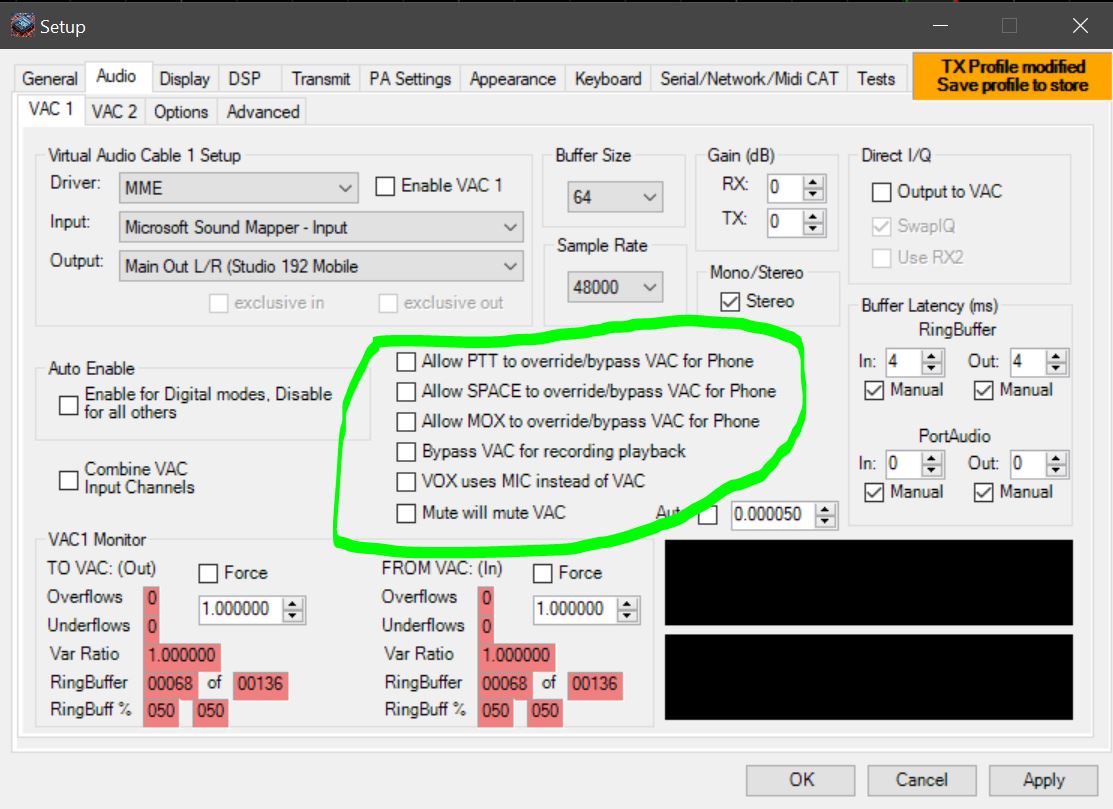Lower the FROM VAC monitor value spinner

pos(628,615)
